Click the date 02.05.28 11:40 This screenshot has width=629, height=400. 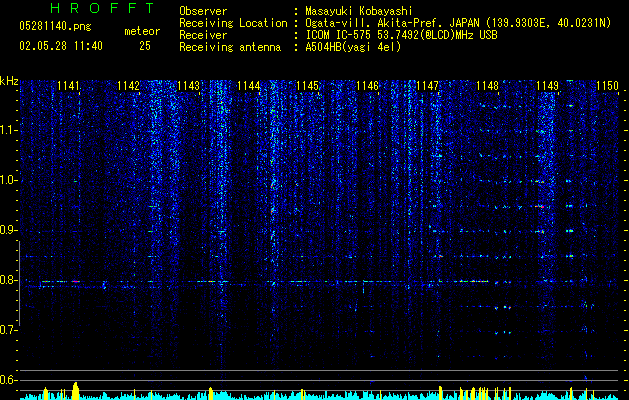(61, 46)
